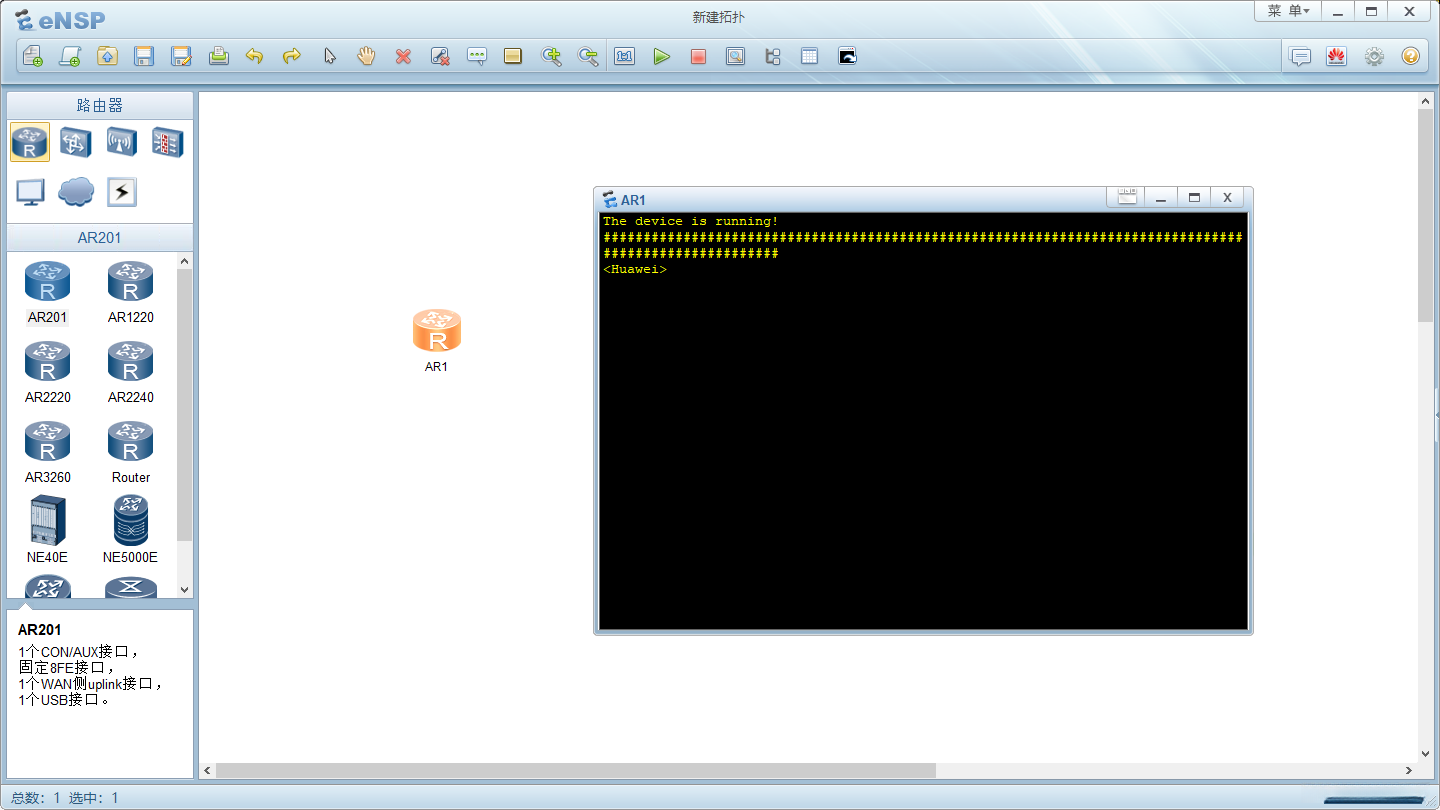The width and height of the screenshot is (1440, 810).
Task: Choose the NE5000E device model
Action: pyautogui.click(x=131, y=529)
